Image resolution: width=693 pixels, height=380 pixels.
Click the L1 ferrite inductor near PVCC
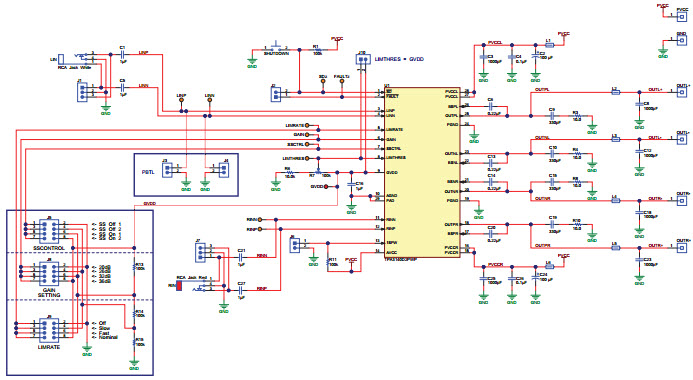click(549, 45)
